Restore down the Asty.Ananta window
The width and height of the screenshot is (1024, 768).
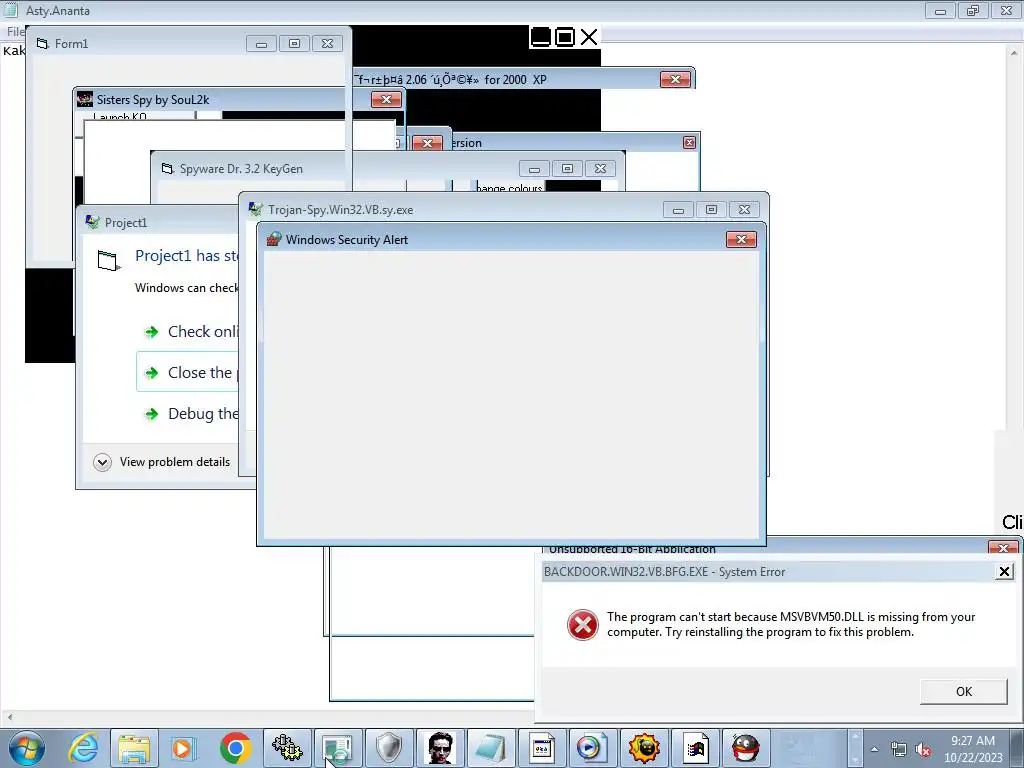click(973, 10)
